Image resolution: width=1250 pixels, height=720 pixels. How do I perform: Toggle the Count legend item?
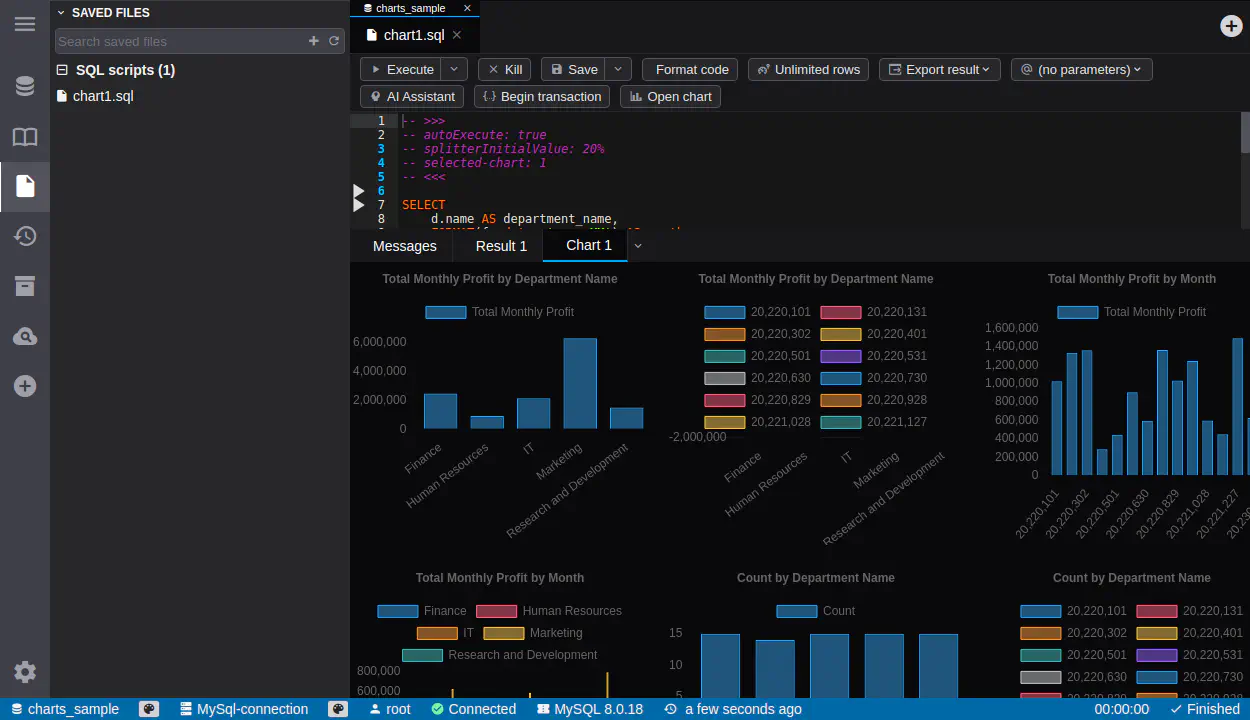pyautogui.click(x=796, y=611)
